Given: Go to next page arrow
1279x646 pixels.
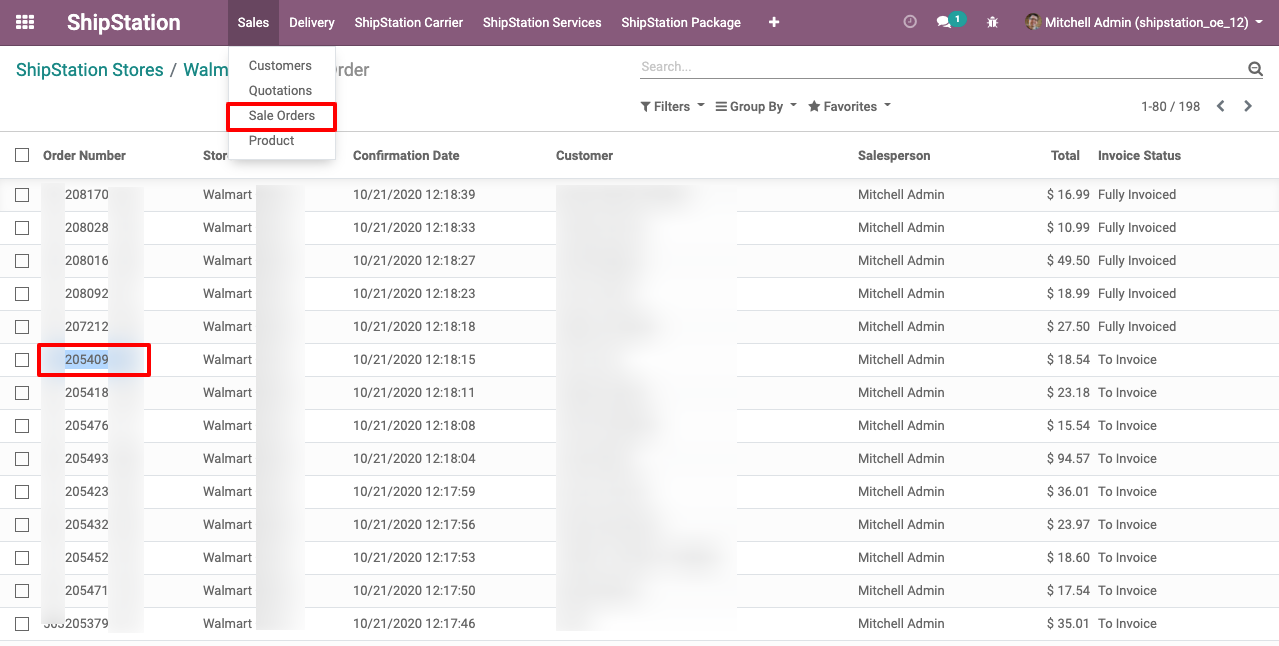Looking at the screenshot, I should 1248,106.
